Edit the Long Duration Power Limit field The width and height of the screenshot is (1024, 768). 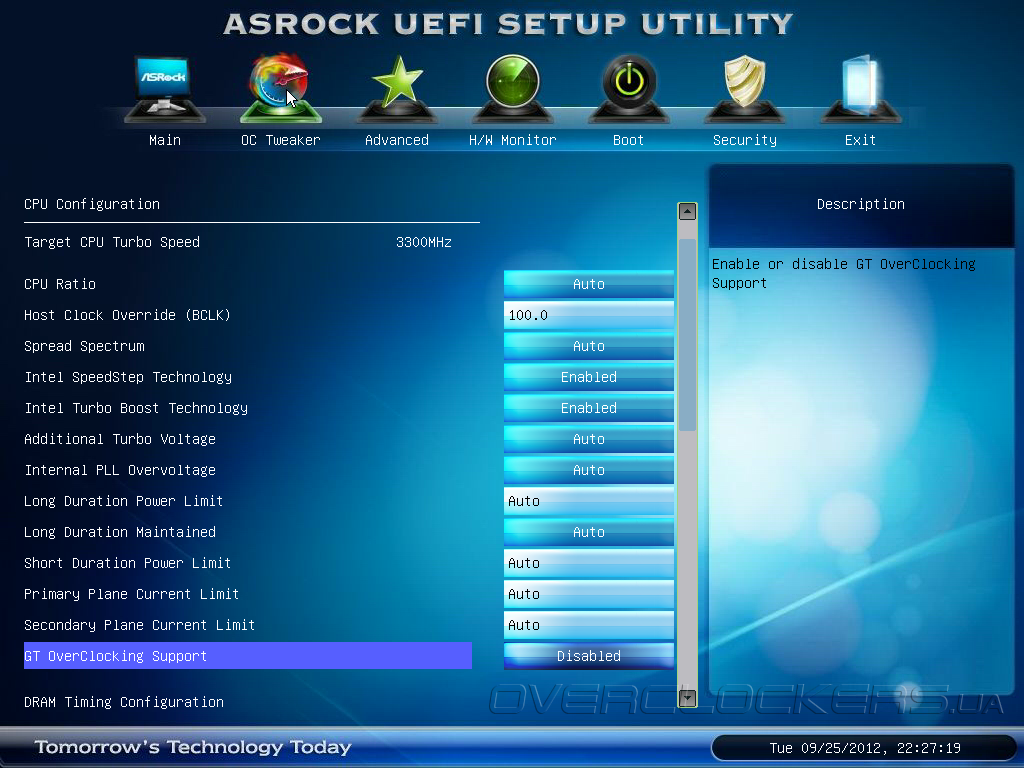[588, 501]
